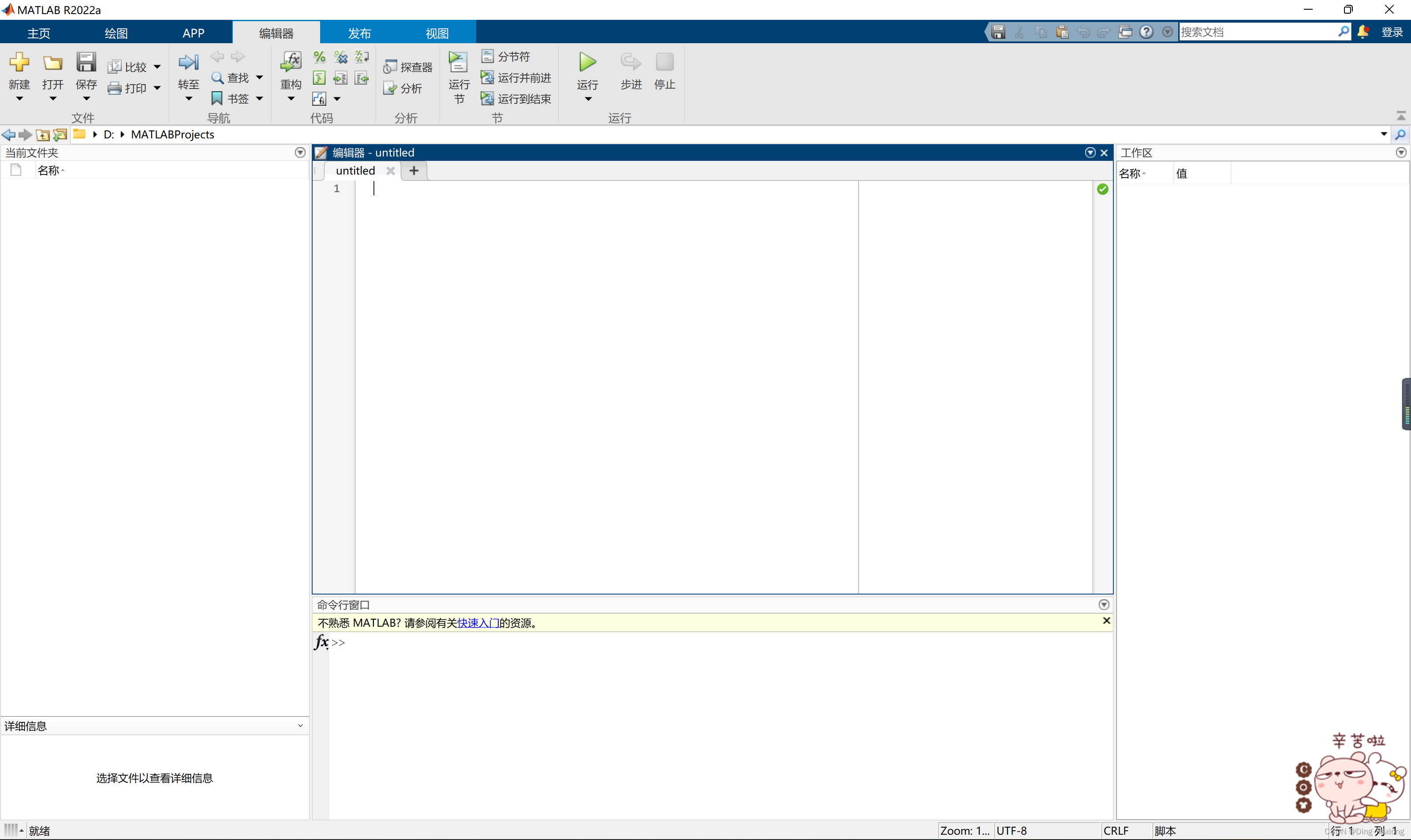
Task: Click the notification bell icon
Action: 1363,32
